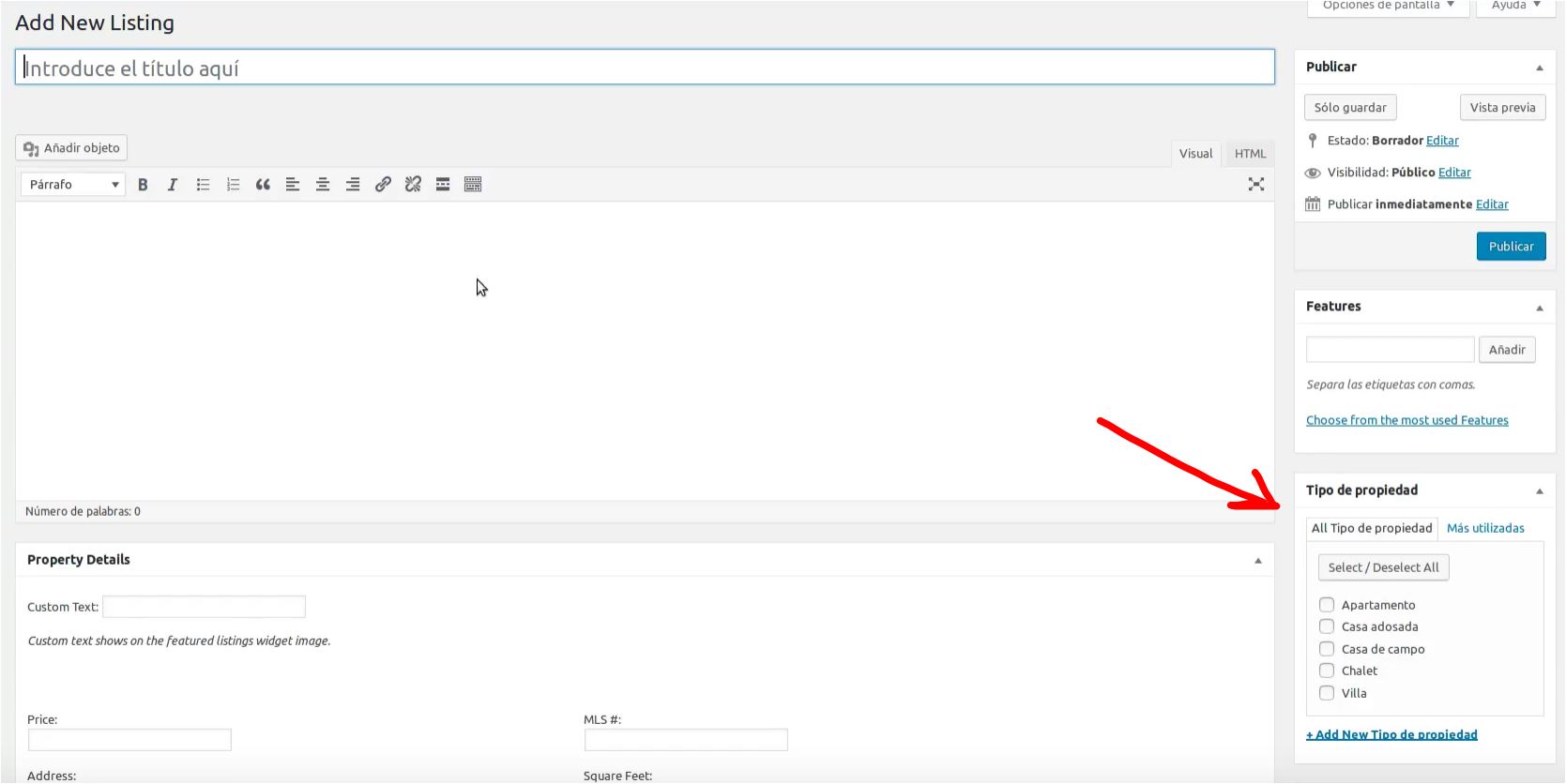Edit the Visibilidad Público setting
Viewport: 1566px width, 784px height.
1454,173
